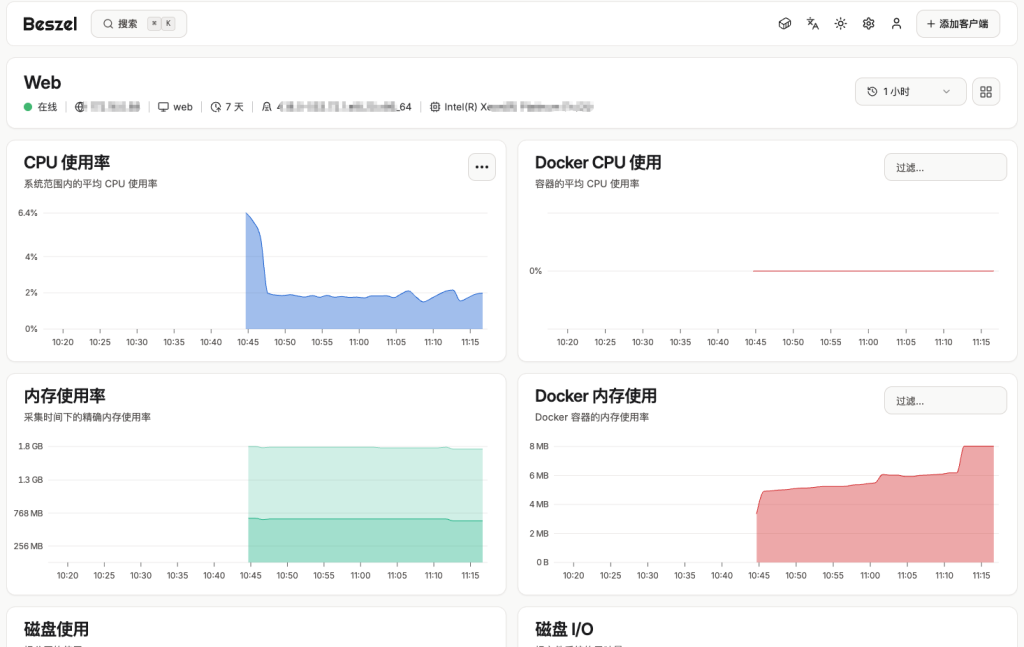Open the user account menu

tap(897, 24)
